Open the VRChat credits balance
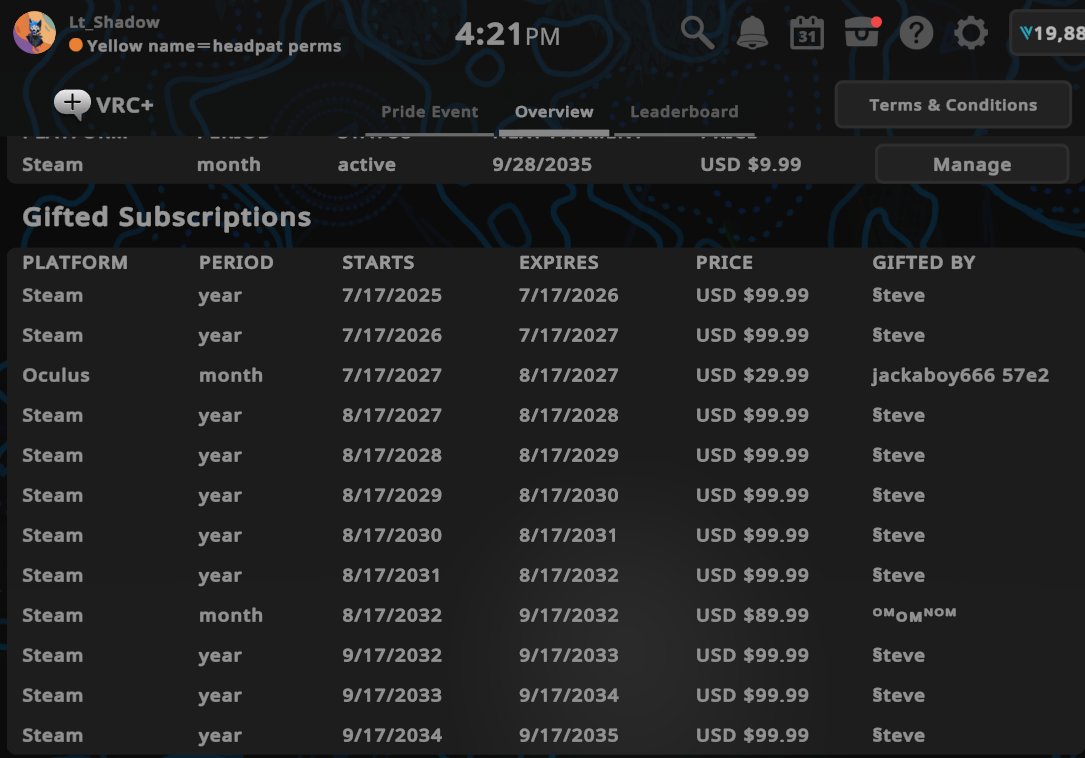Image resolution: width=1085 pixels, height=758 pixels. 1048,33
